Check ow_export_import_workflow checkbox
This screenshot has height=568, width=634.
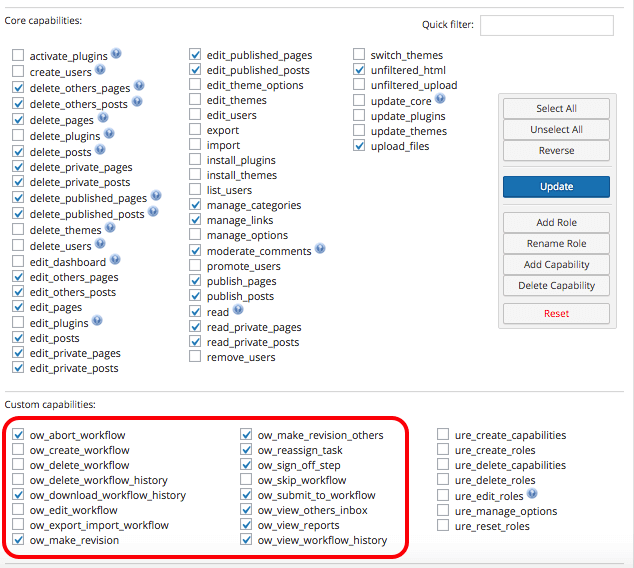18,524
